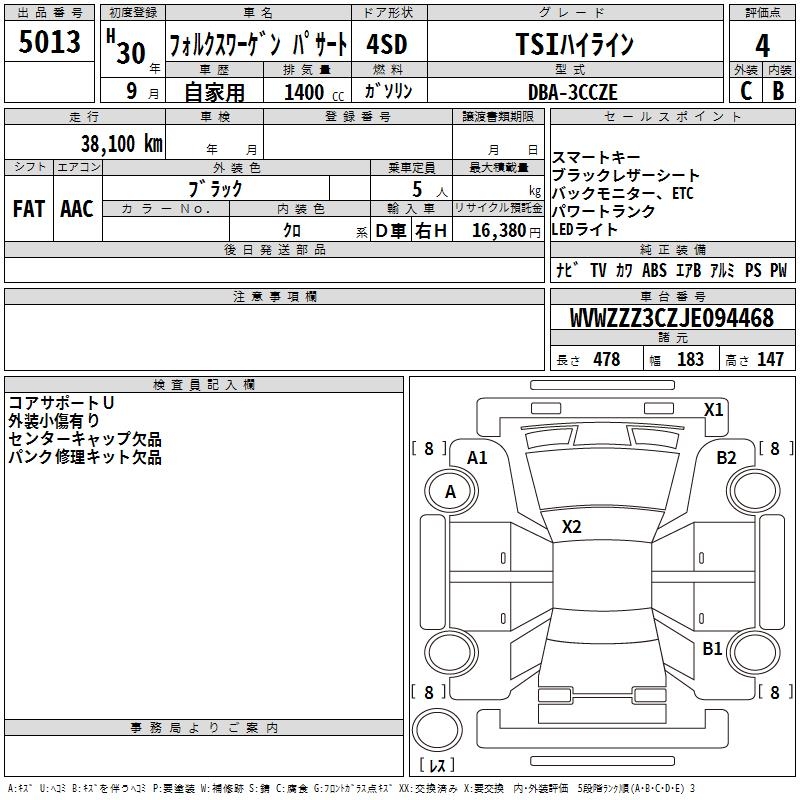The image size is (800, 800).
Task: Click shift type FAT
Action: click(x=29, y=209)
